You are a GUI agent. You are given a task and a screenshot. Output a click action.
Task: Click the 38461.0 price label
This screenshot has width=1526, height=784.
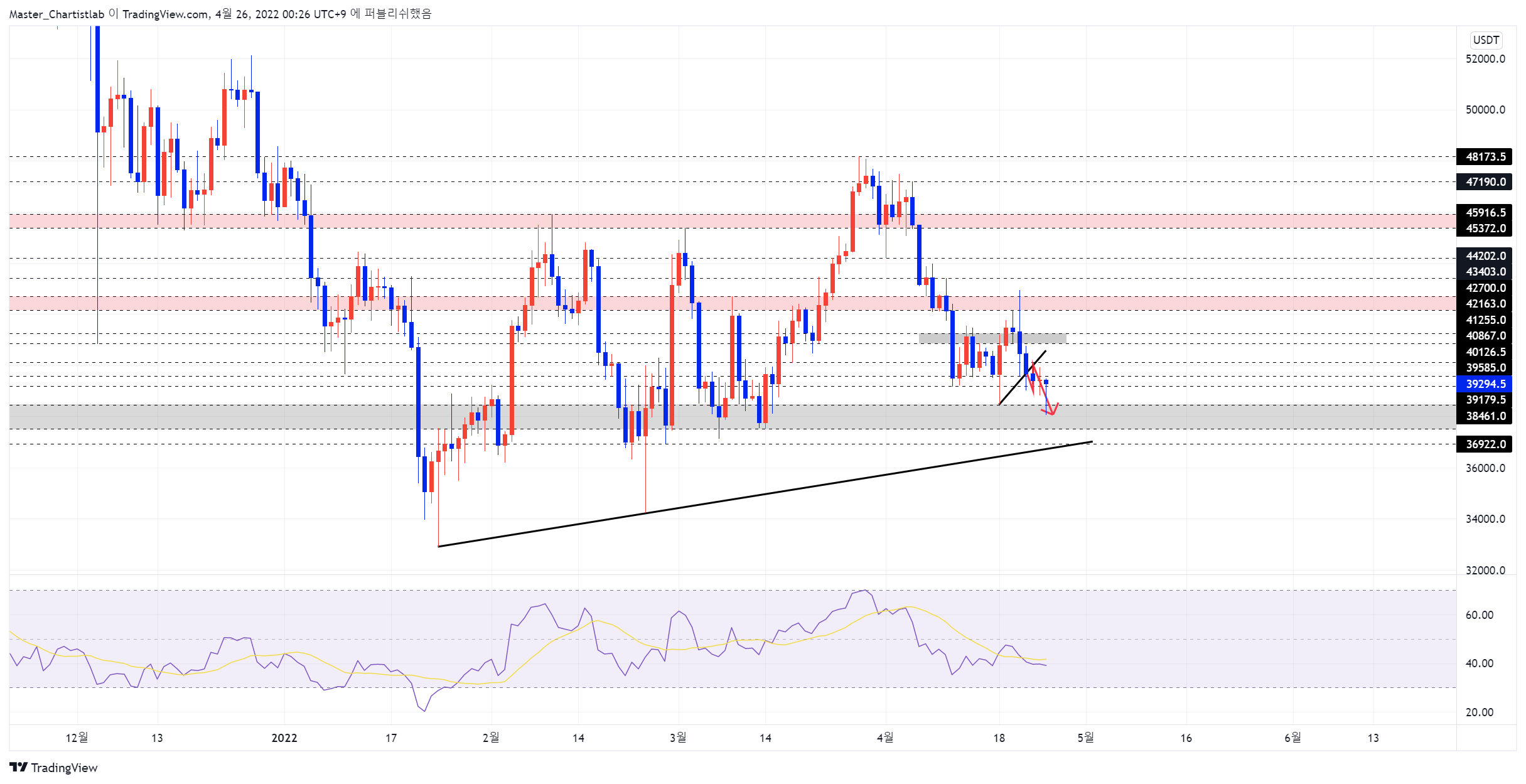click(1485, 416)
